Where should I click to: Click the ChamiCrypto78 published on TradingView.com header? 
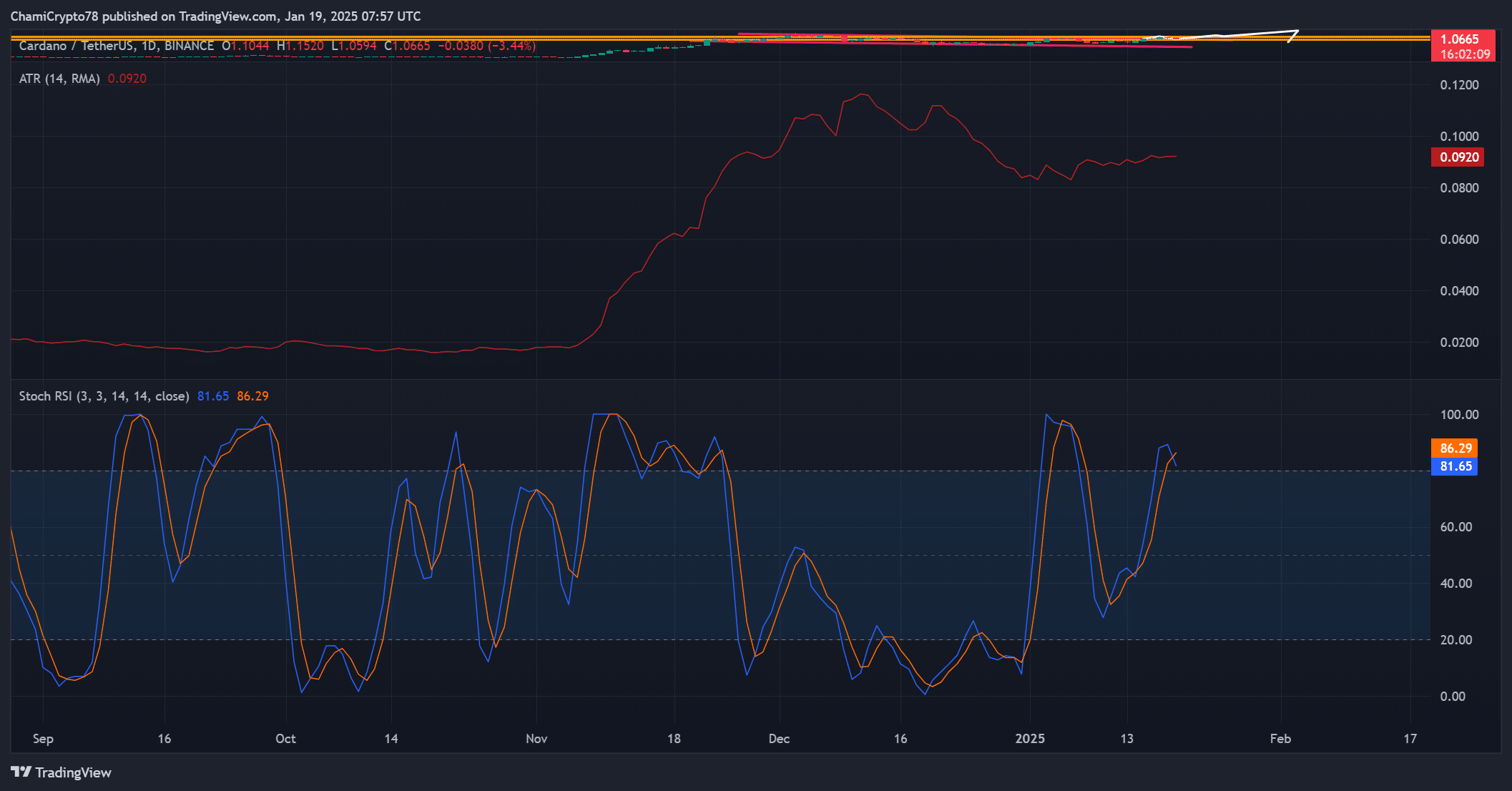click(215, 16)
